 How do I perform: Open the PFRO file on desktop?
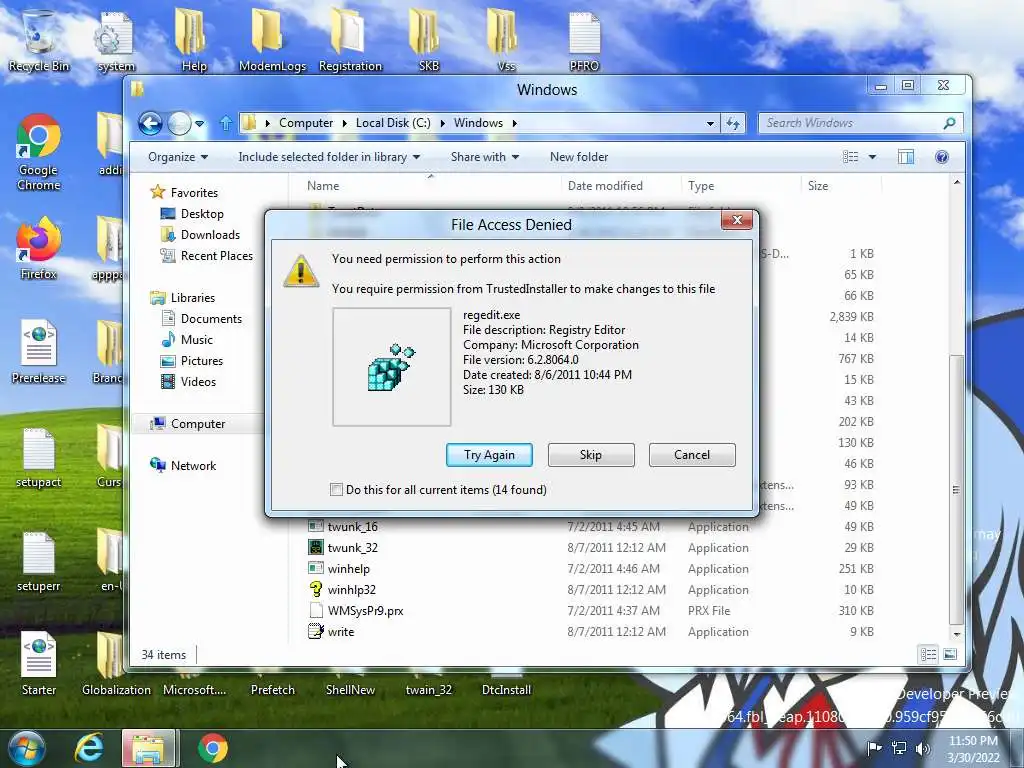(x=584, y=40)
